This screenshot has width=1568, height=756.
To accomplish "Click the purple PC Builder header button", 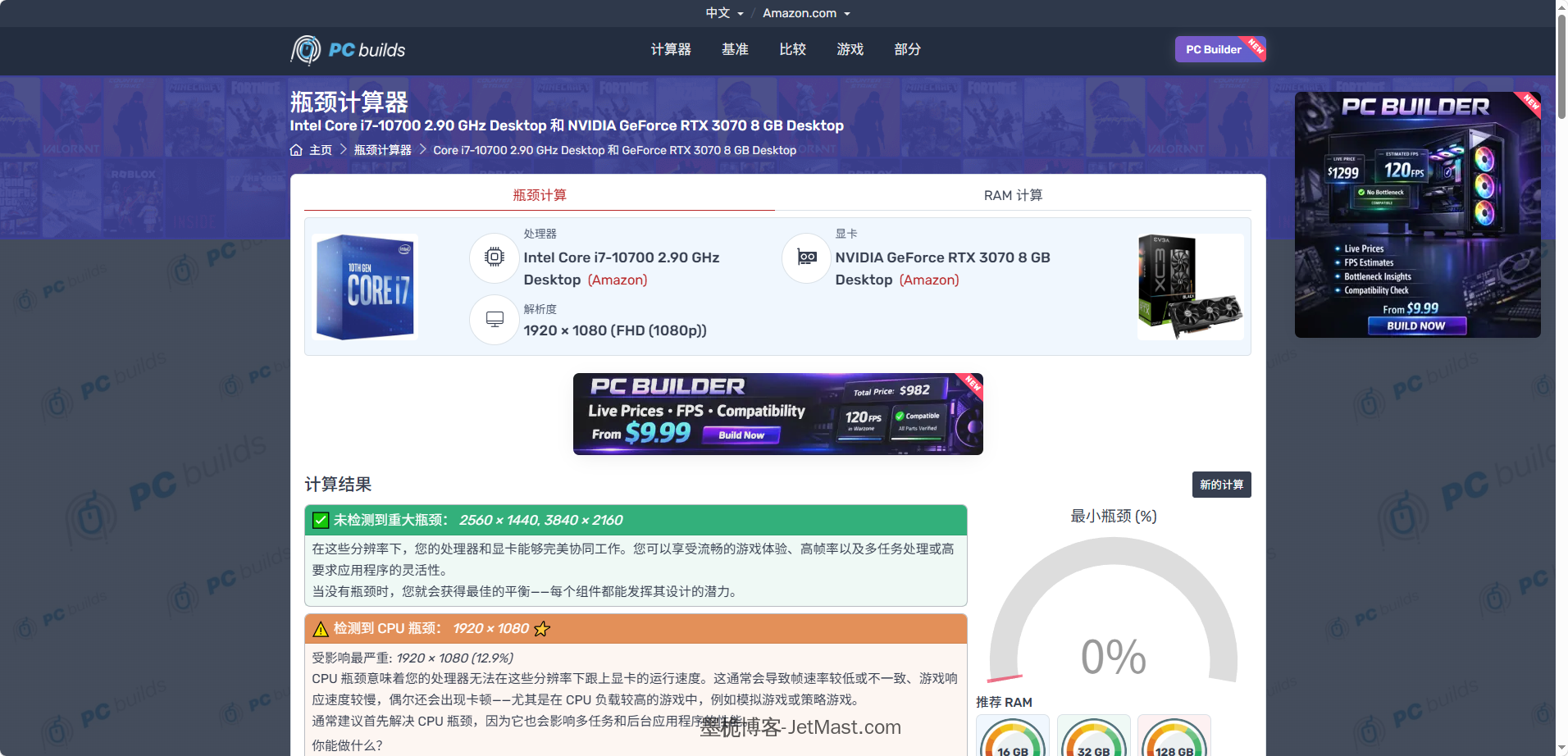I will coord(1220,49).
